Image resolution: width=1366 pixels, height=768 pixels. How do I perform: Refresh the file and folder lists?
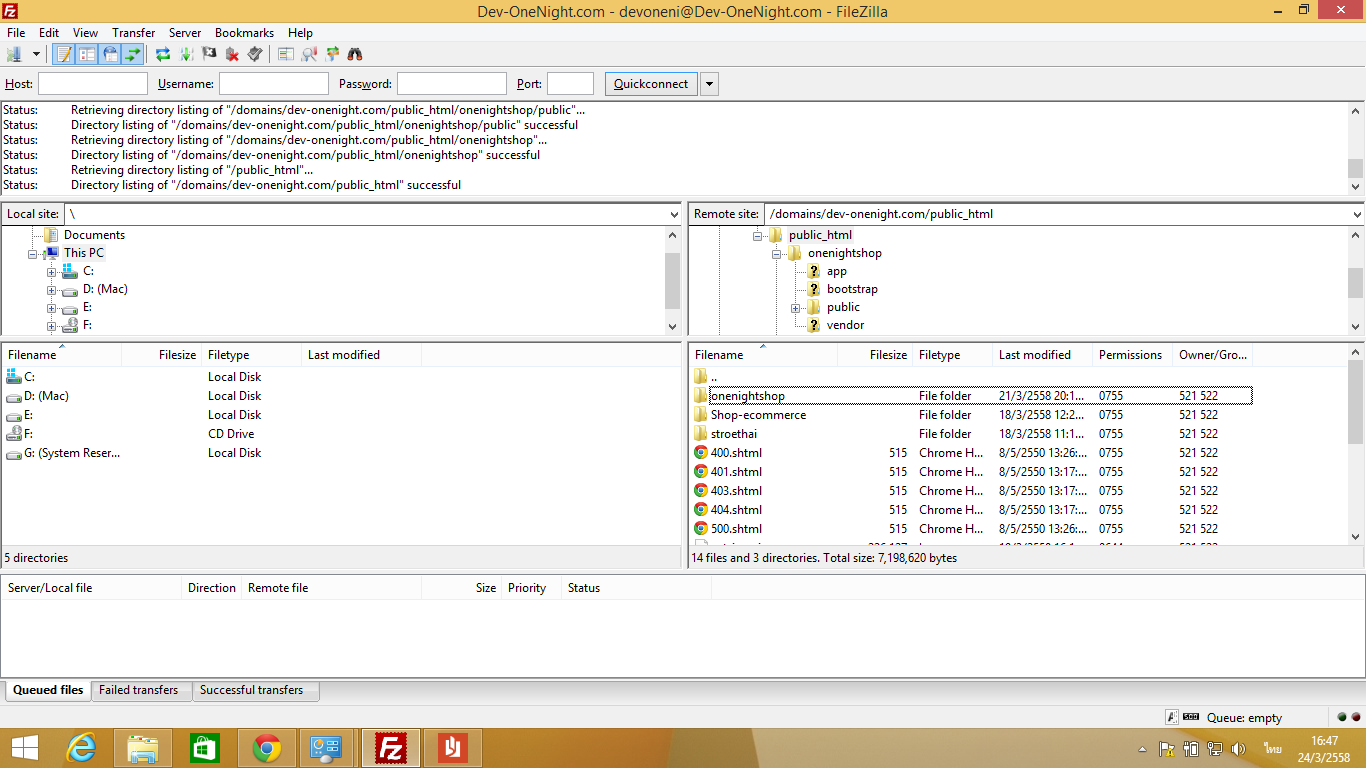tap(163, 54)
